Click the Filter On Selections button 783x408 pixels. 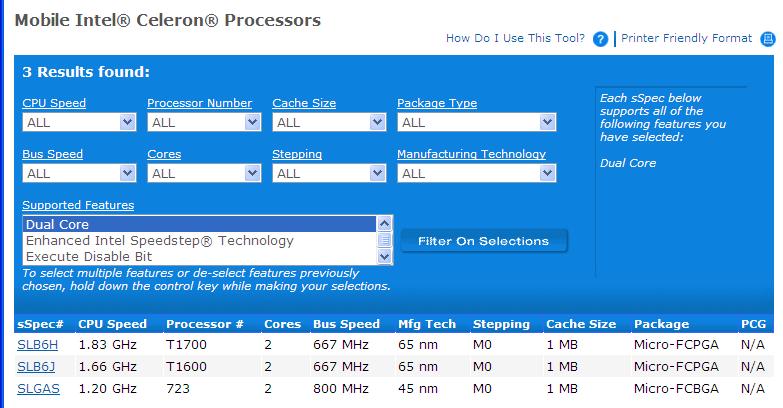[x=483, y=241]
